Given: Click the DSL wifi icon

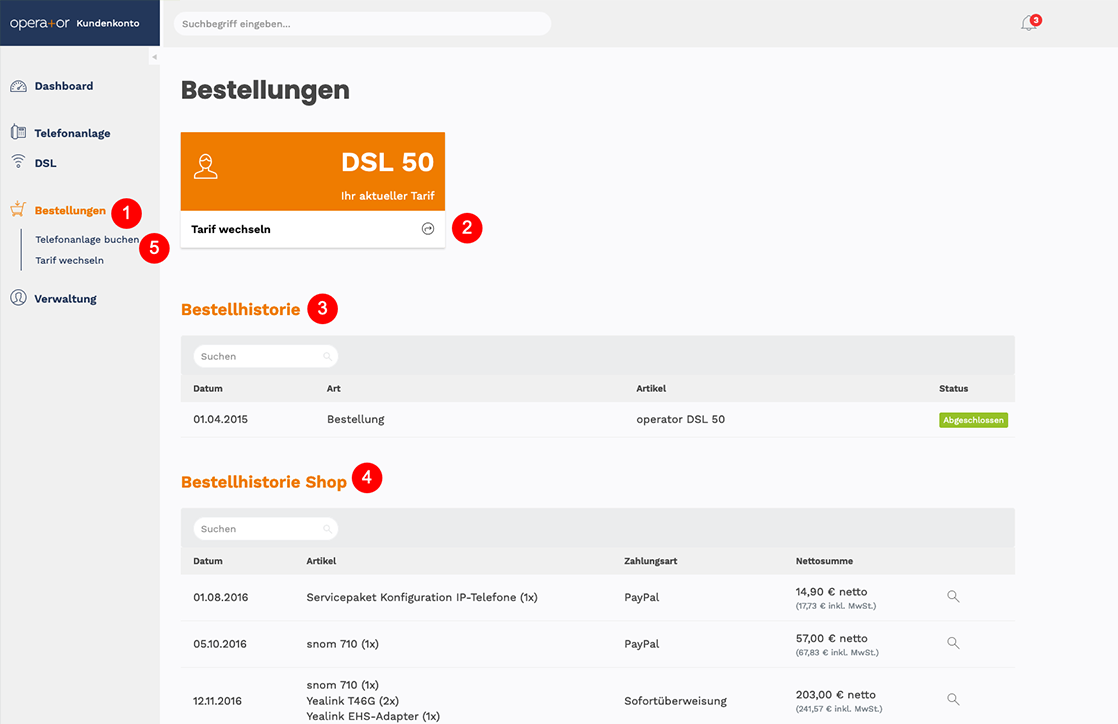Looking at the screenshot, I should 19,162.
